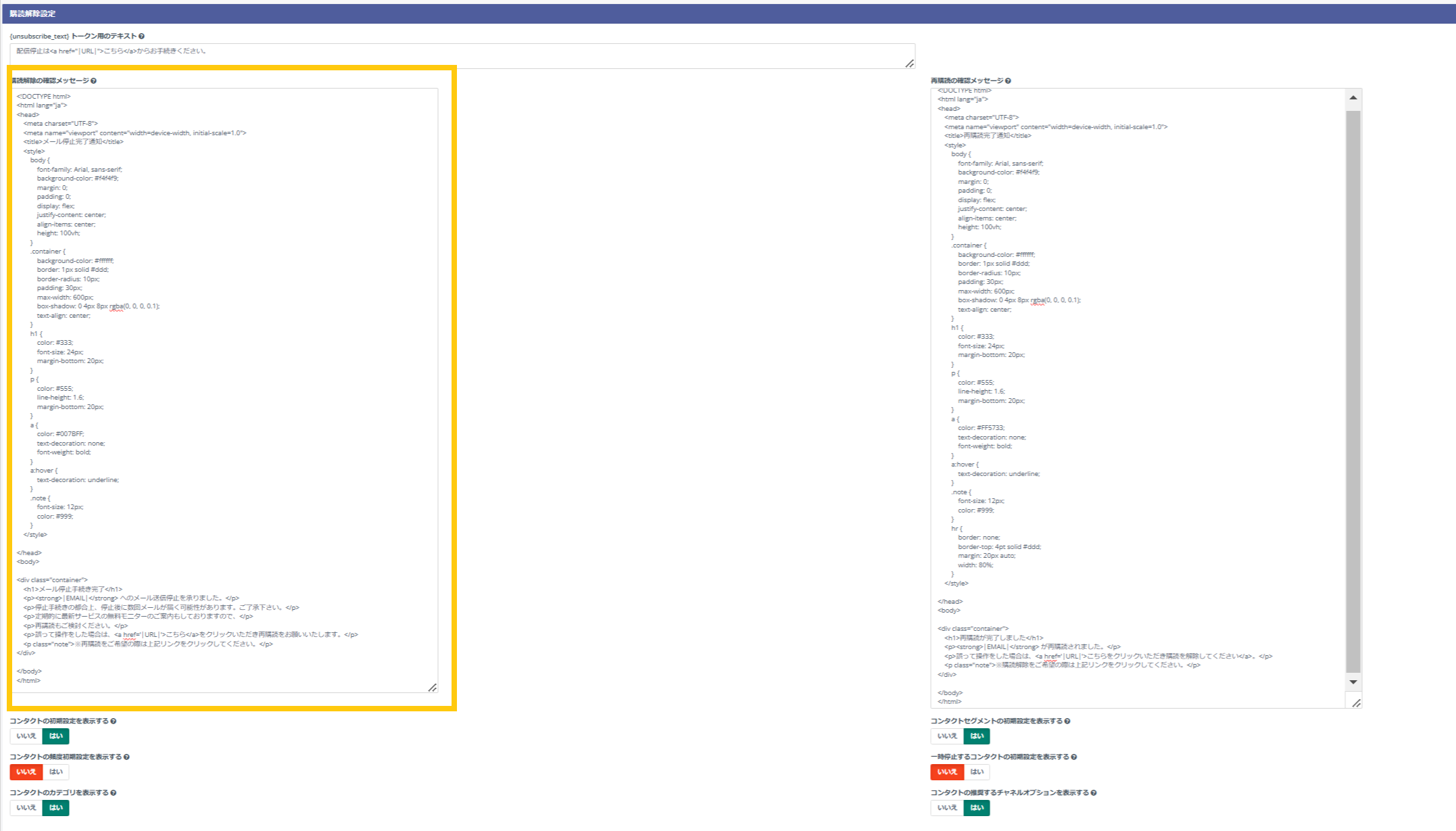Viewport: 1456px width, 831px height.
Task: Set コンタクトの初期設定を表示する to いいえ
Action: point(26,736)
